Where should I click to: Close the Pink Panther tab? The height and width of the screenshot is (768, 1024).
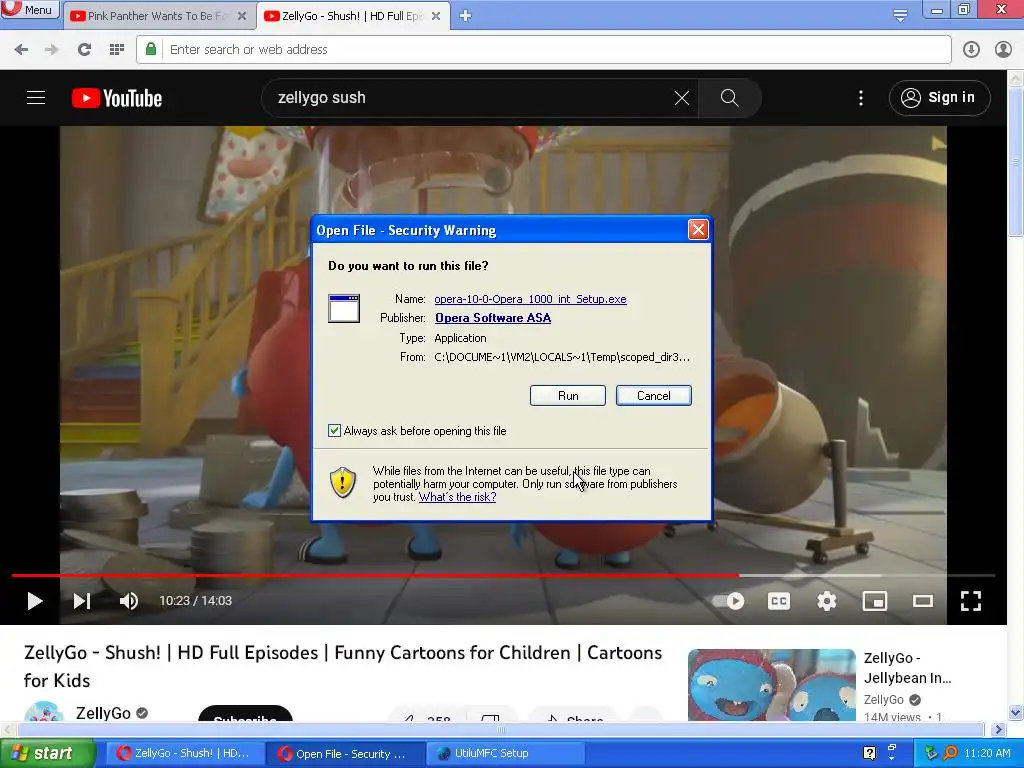[x=242, y=16]
